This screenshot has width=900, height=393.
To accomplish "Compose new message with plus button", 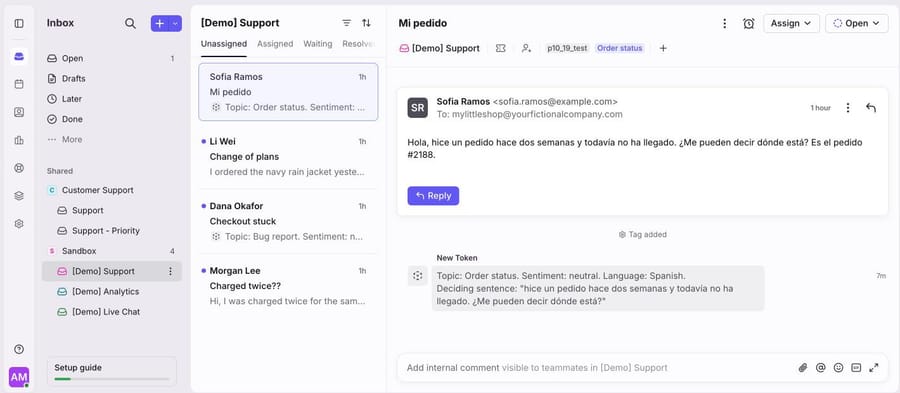I will pyautogui.click(x=160, y=24).
